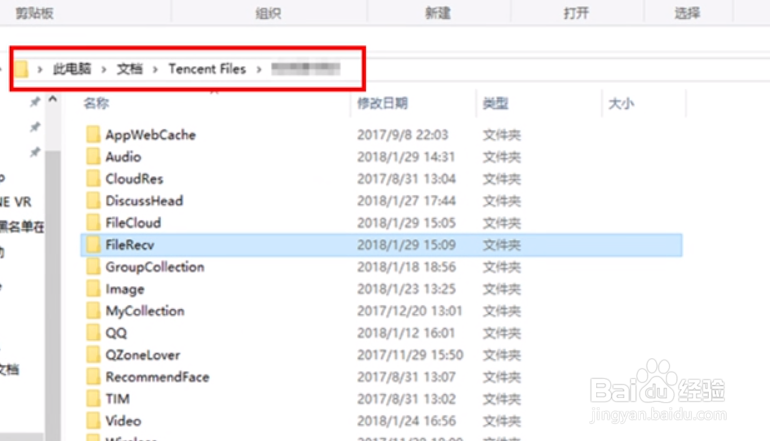This screenshot has height=441, width=770.
Task: Click the AppWebCache folder name
Action: tap(151, 135)
